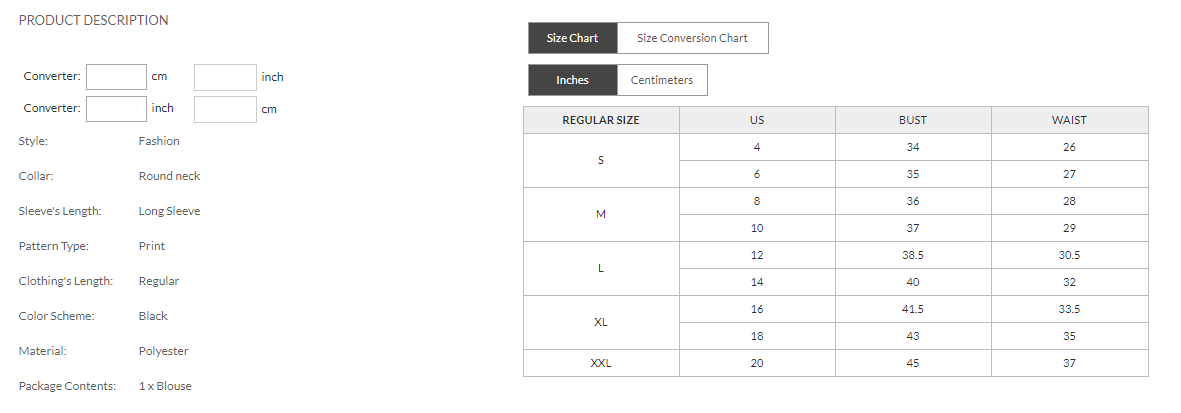Click the inch result field in the top converter row
The image size is (1181, 413).
pyautogui.click(x=225, y=77)
